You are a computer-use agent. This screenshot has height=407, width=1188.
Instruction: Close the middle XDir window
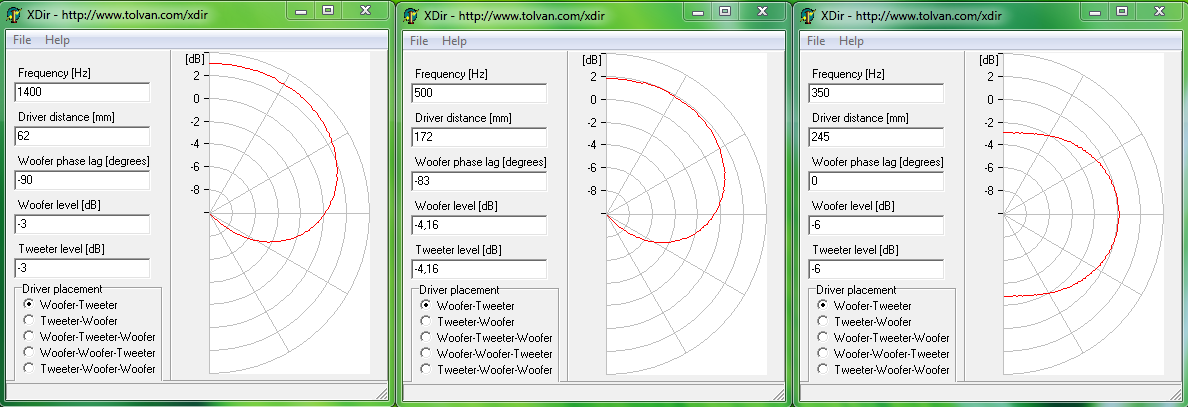[x=762, y=11]
